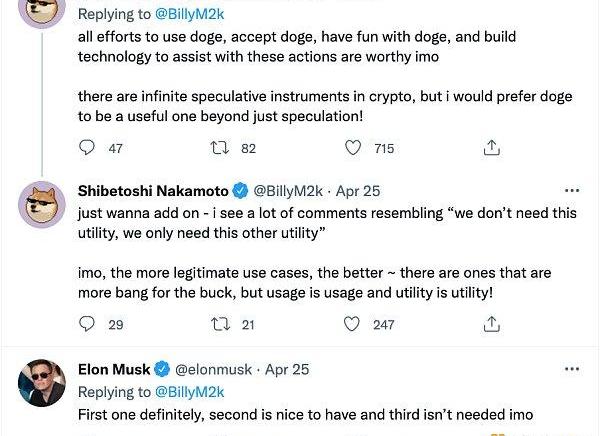Like the tweet with 715 likes
The image size is (600, 436).
pos(353,148)
